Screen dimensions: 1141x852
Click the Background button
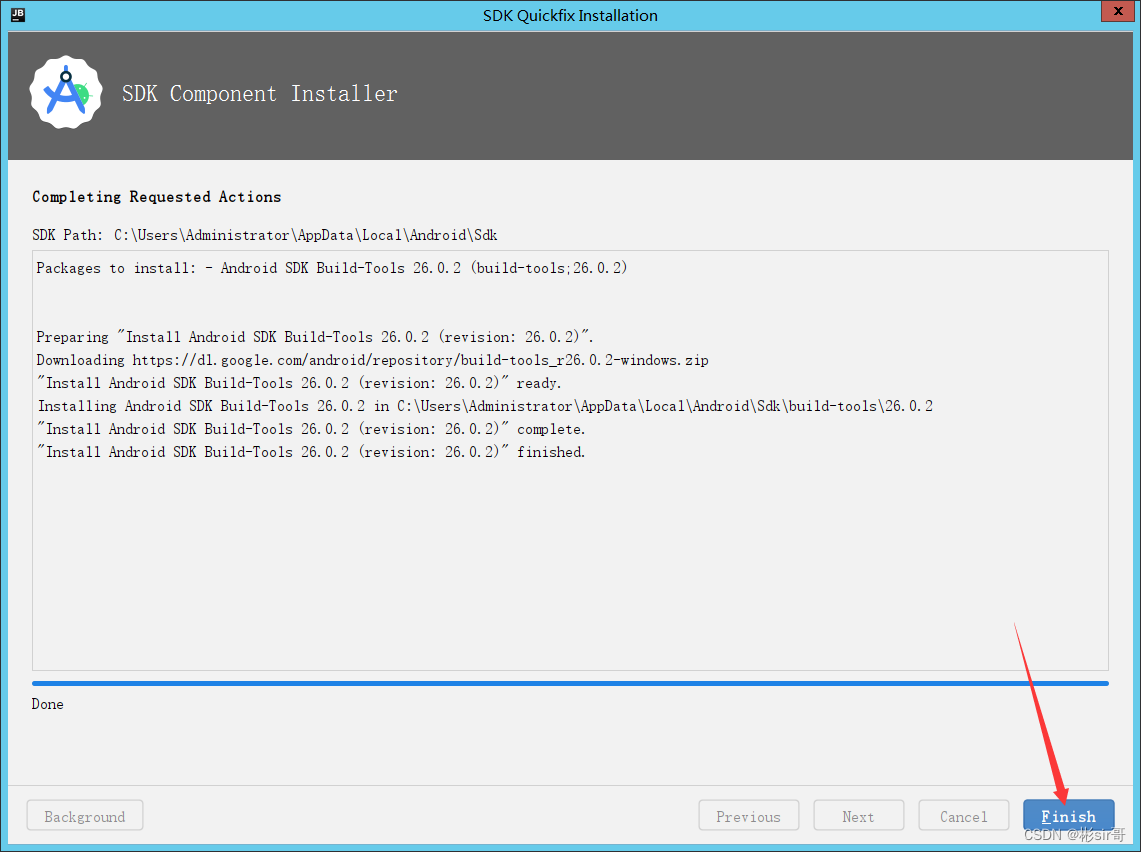(x=85, y=816)
